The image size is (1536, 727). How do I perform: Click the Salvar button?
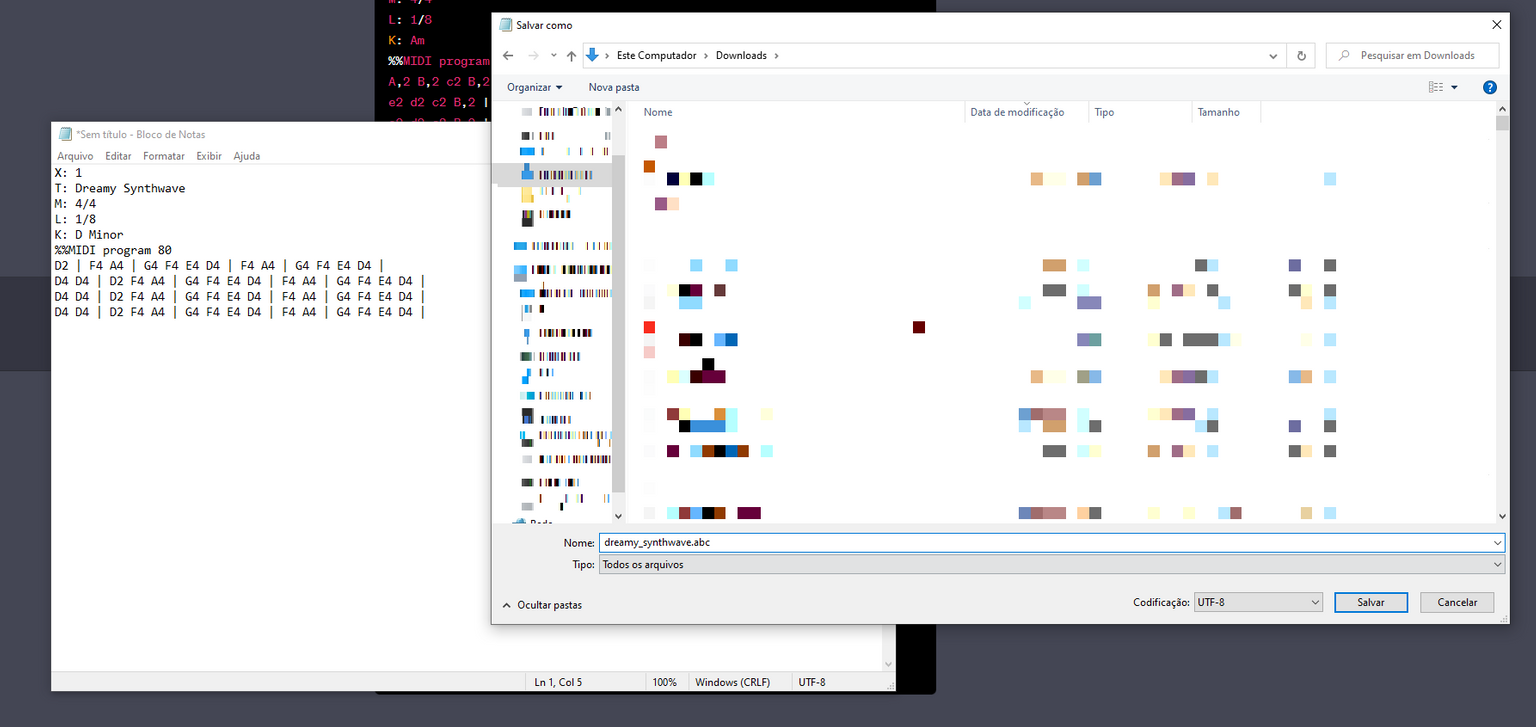coord(1371,602)
